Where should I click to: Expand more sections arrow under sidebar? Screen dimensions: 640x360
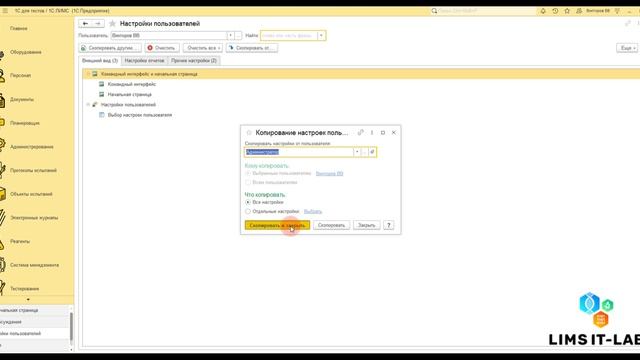click(28, 300)
